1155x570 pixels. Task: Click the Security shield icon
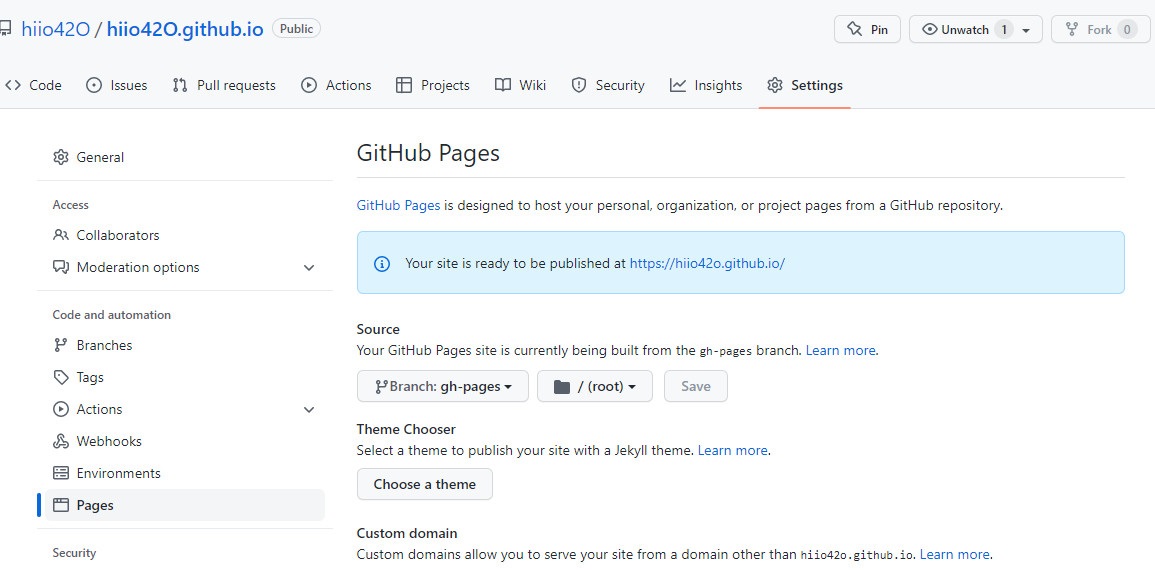point(579,85)
